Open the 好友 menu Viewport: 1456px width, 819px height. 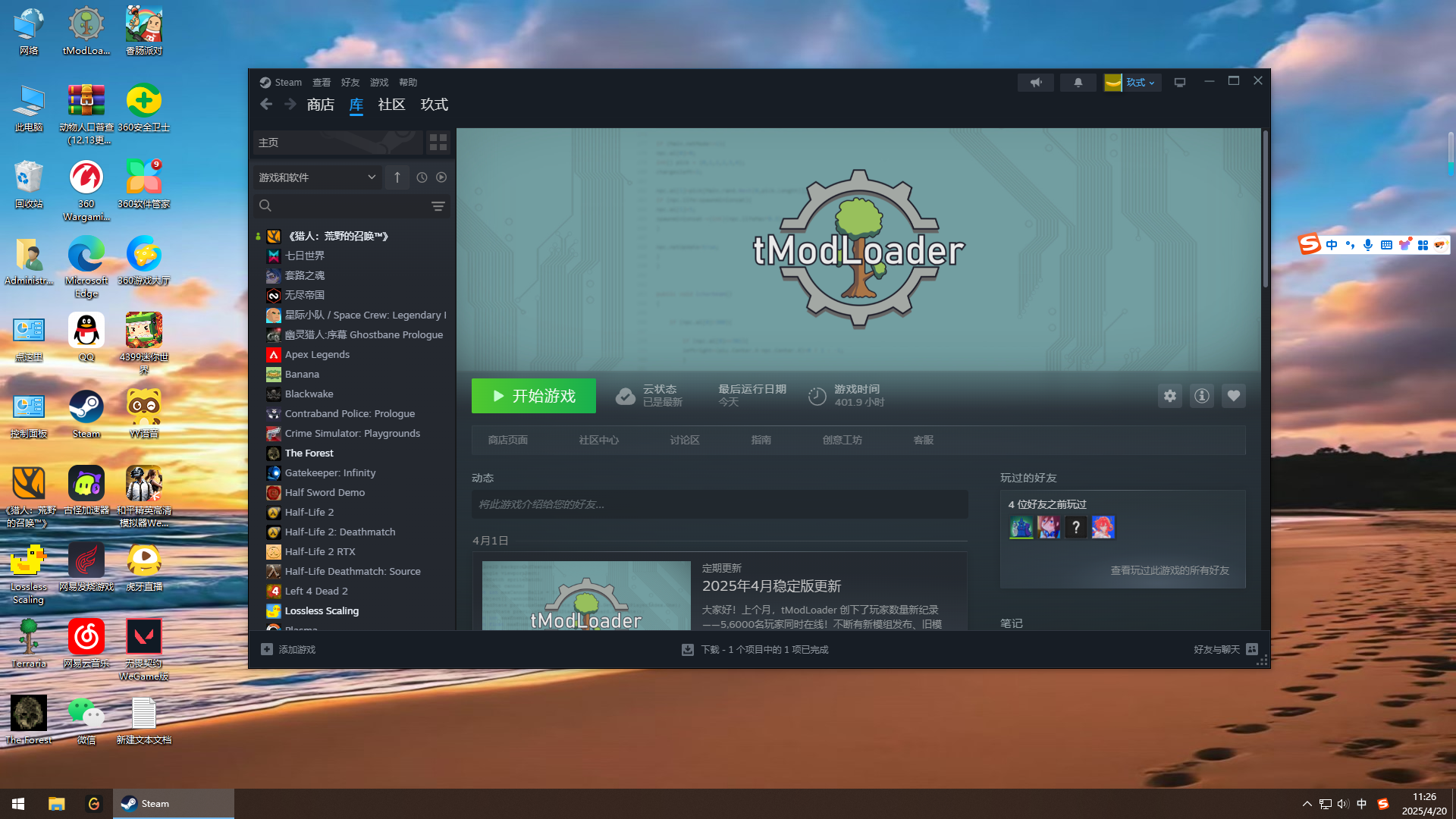pyautogui.click(x=350, y=83)
